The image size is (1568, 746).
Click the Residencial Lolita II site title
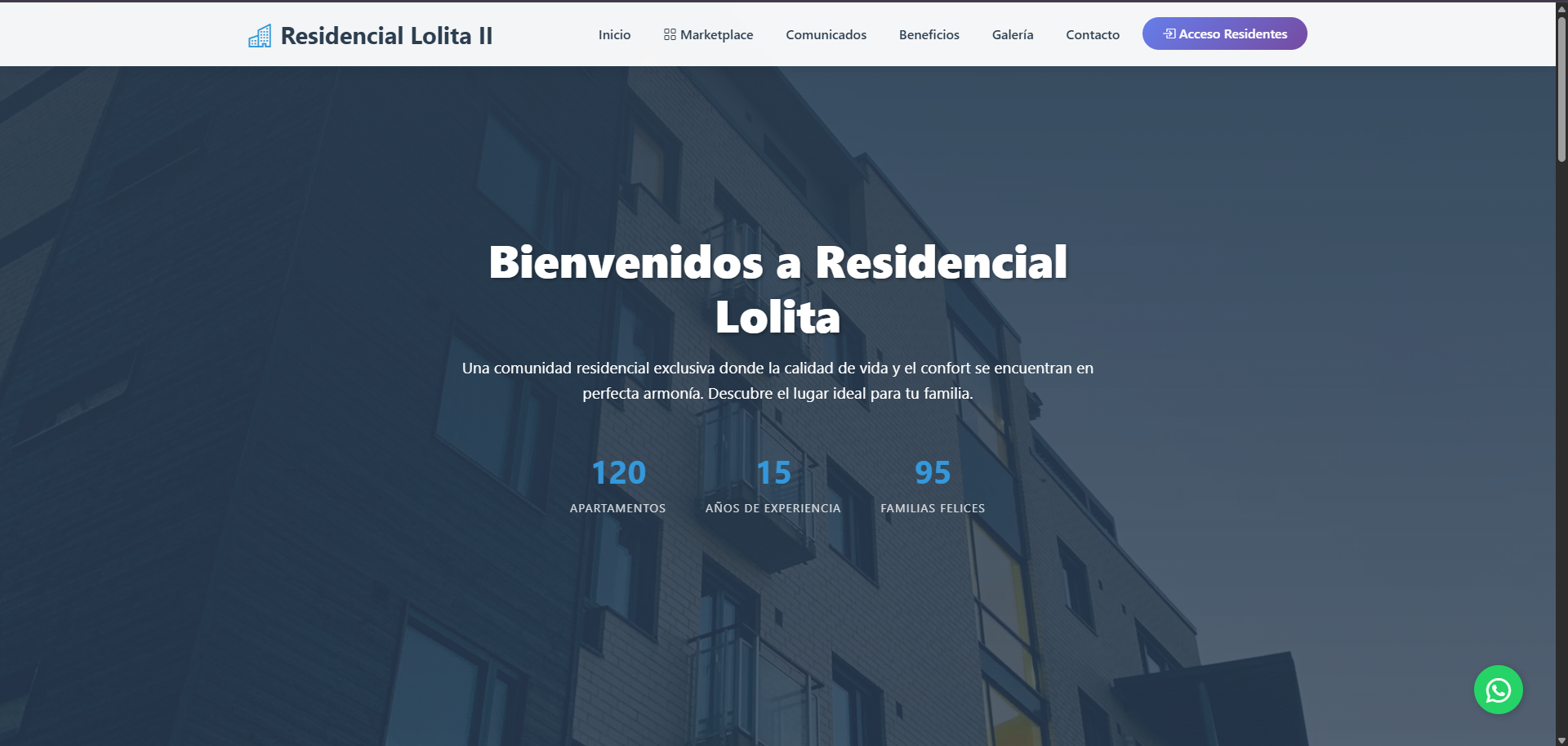click(x=386, y=35)
